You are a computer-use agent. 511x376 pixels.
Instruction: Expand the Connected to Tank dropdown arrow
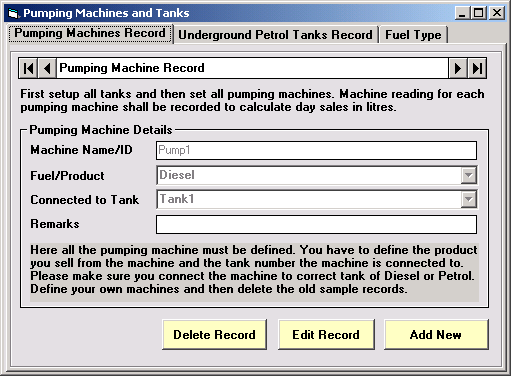click(469, 199)
